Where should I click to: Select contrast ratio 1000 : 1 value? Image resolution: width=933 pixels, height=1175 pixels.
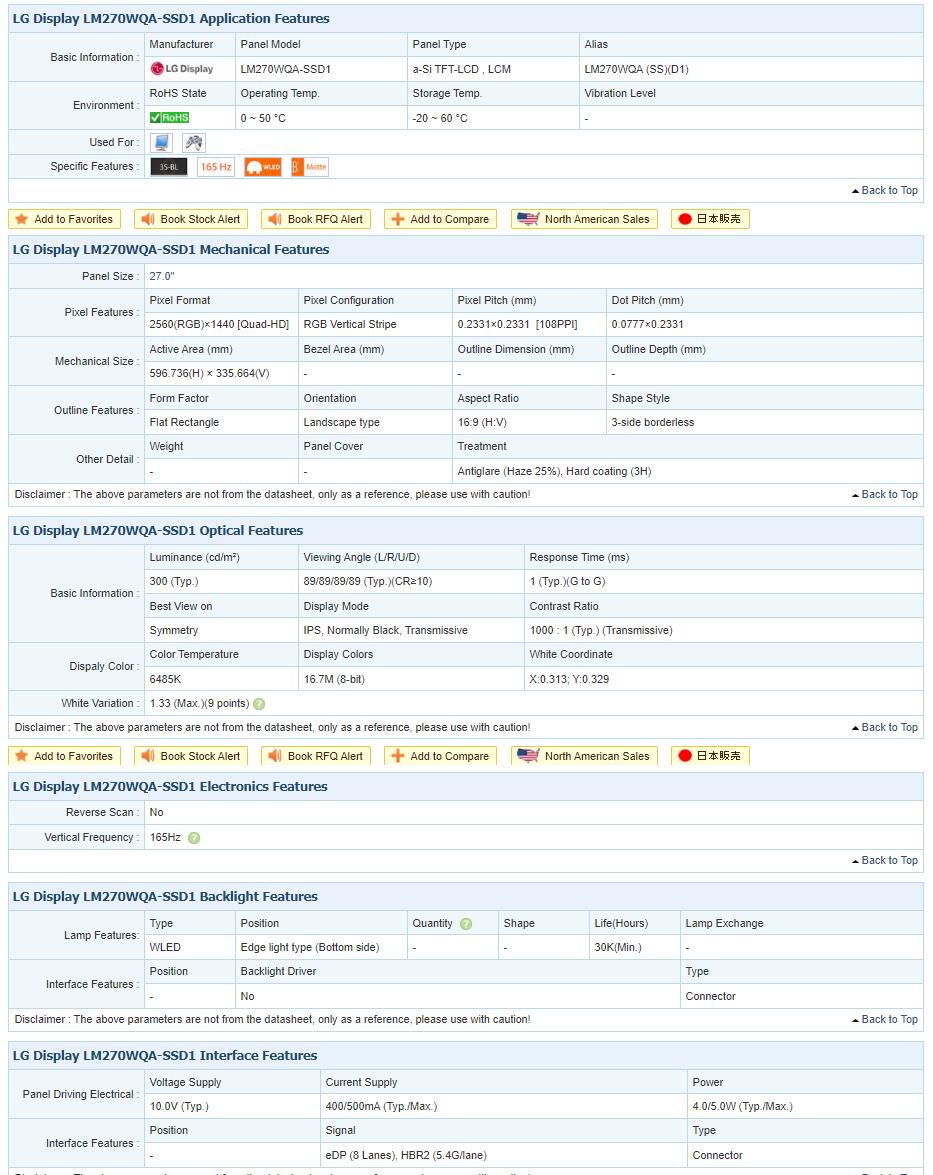pos(601,631)
